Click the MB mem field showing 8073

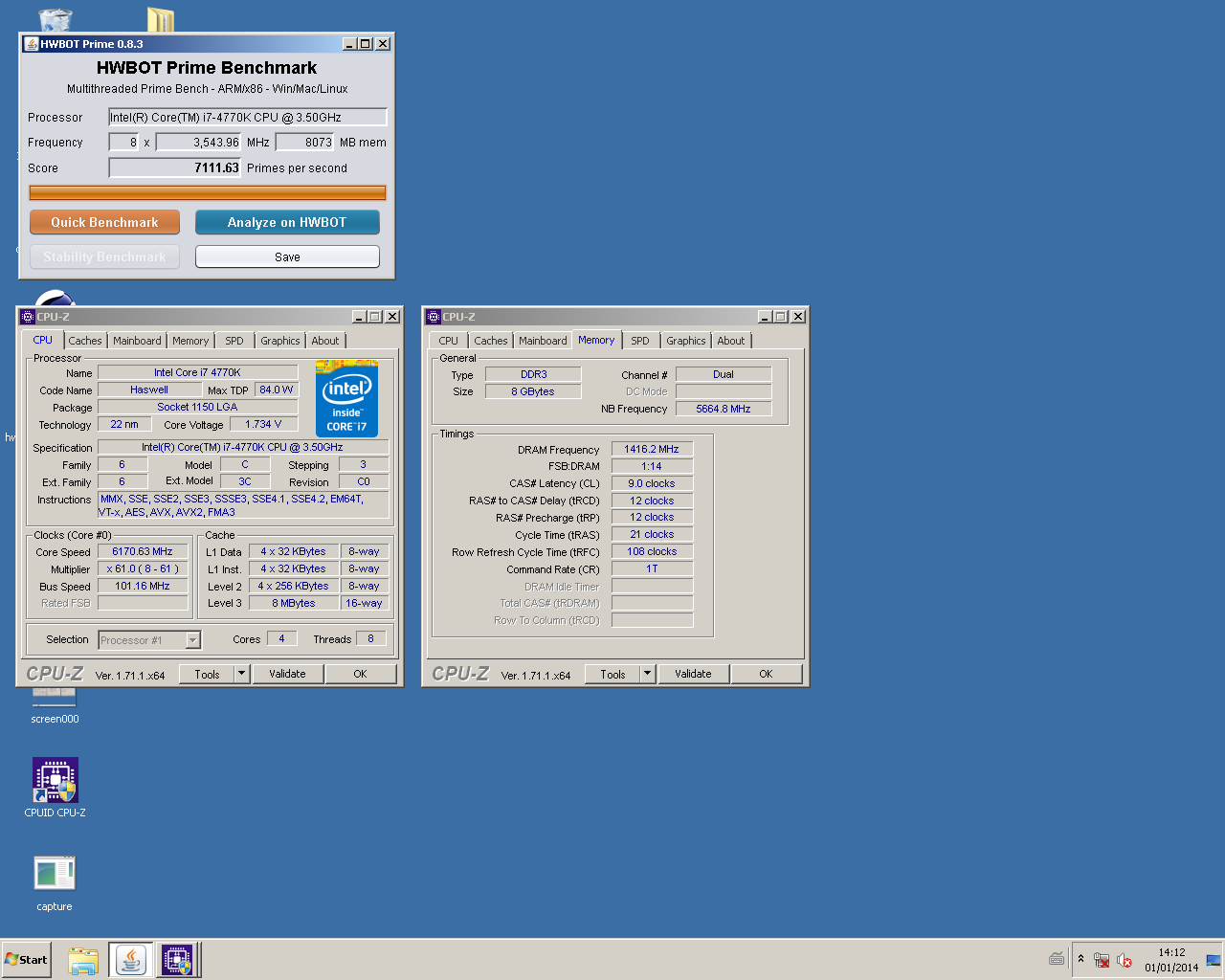pos(304,143)
